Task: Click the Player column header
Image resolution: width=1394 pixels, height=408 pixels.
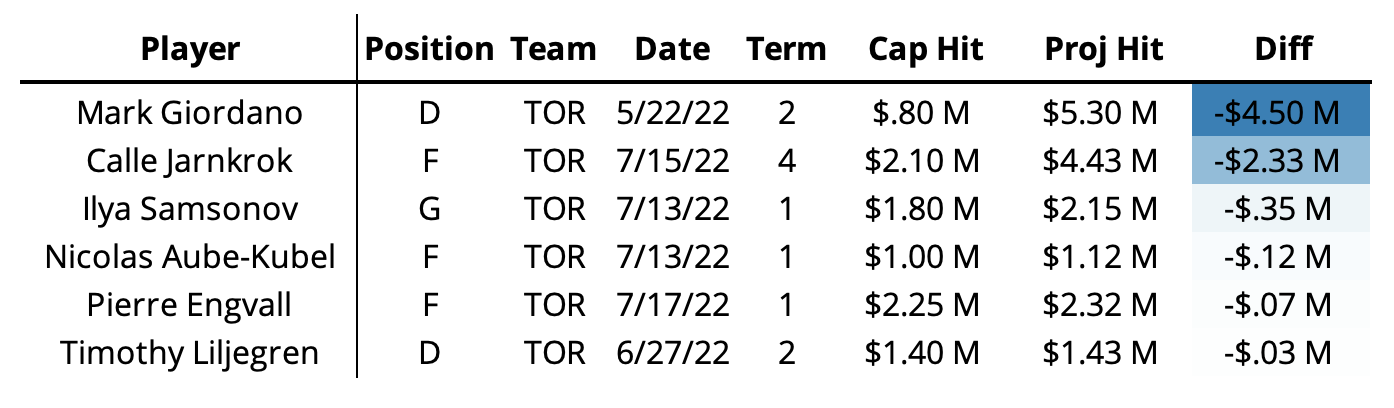Action: click(190, 49)
